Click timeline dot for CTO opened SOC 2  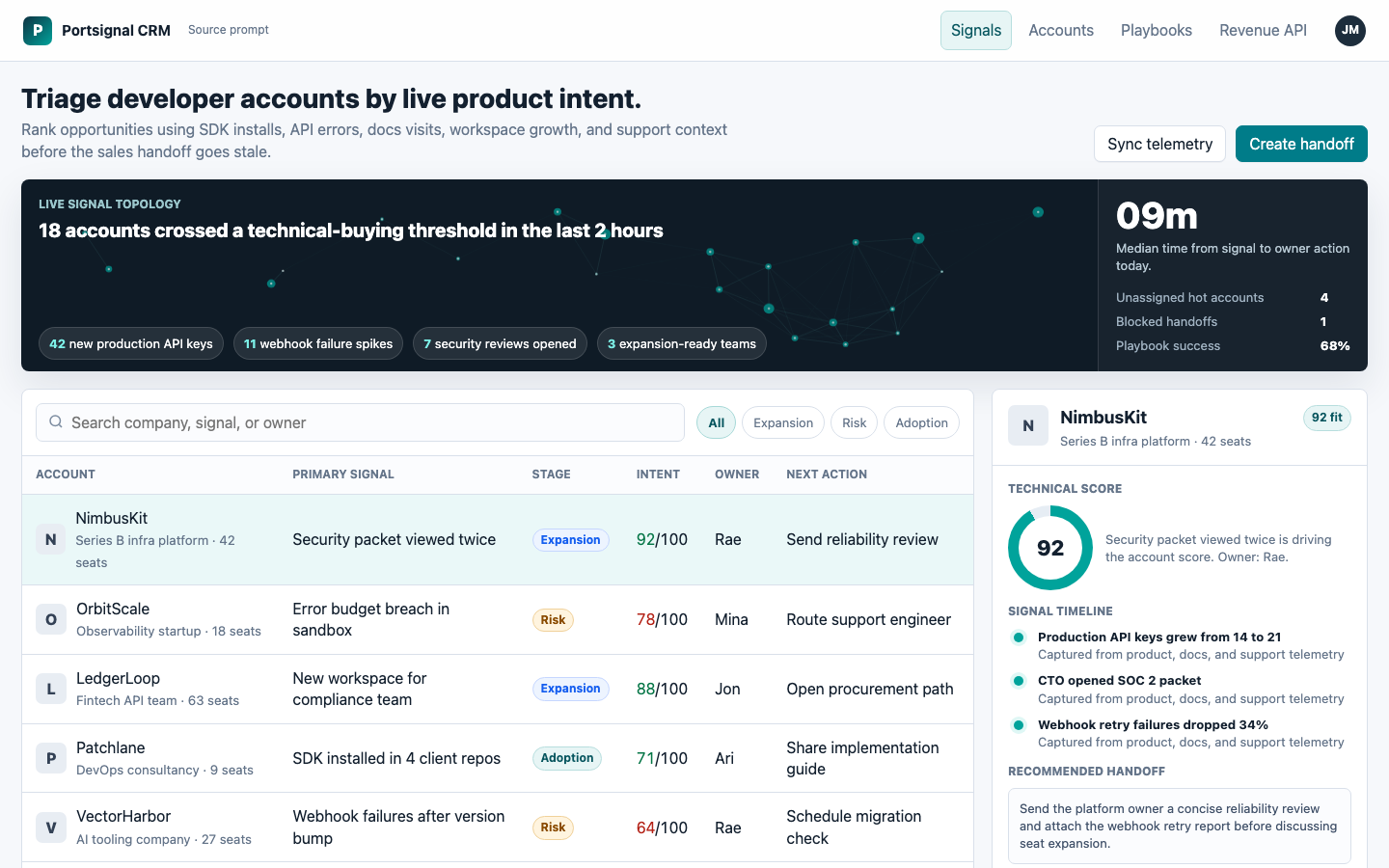click(x=1018, y=680)
